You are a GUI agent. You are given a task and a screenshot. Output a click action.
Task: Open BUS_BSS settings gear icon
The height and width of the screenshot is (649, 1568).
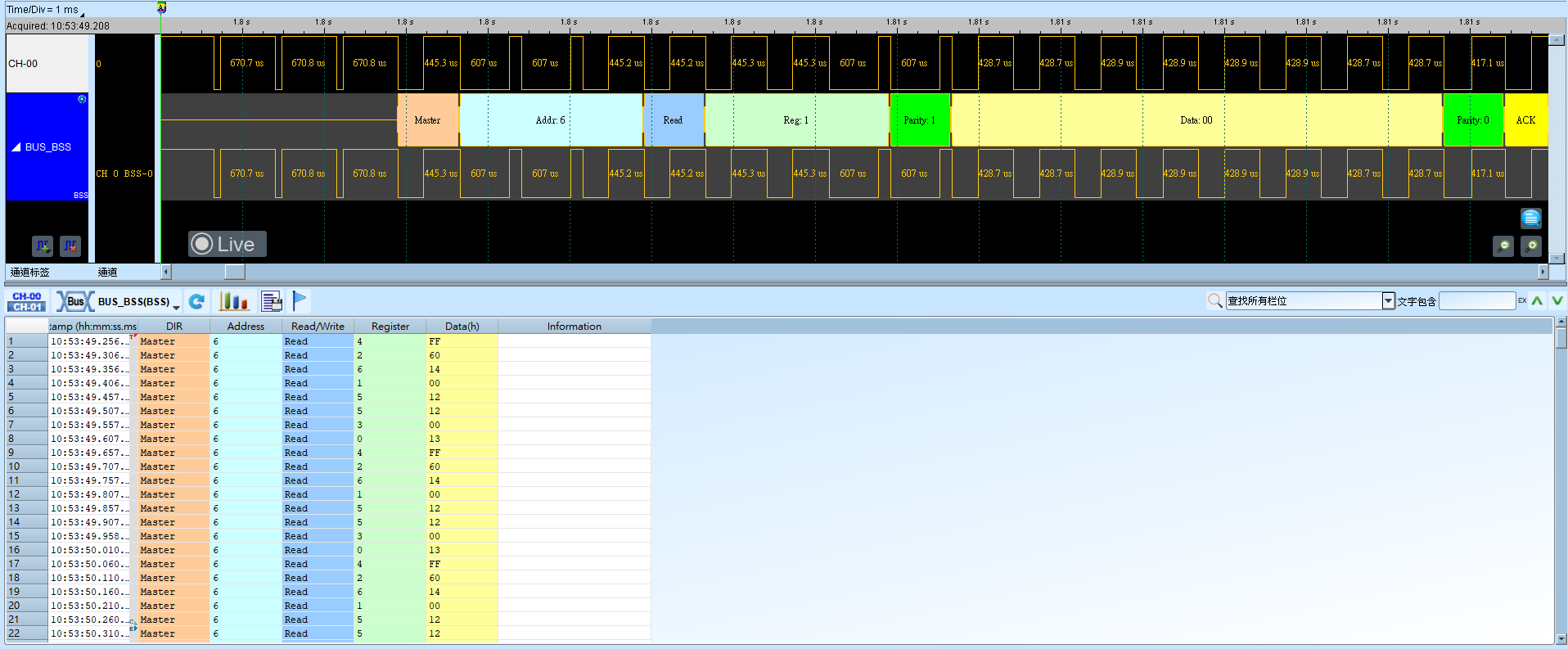(82, 99)
